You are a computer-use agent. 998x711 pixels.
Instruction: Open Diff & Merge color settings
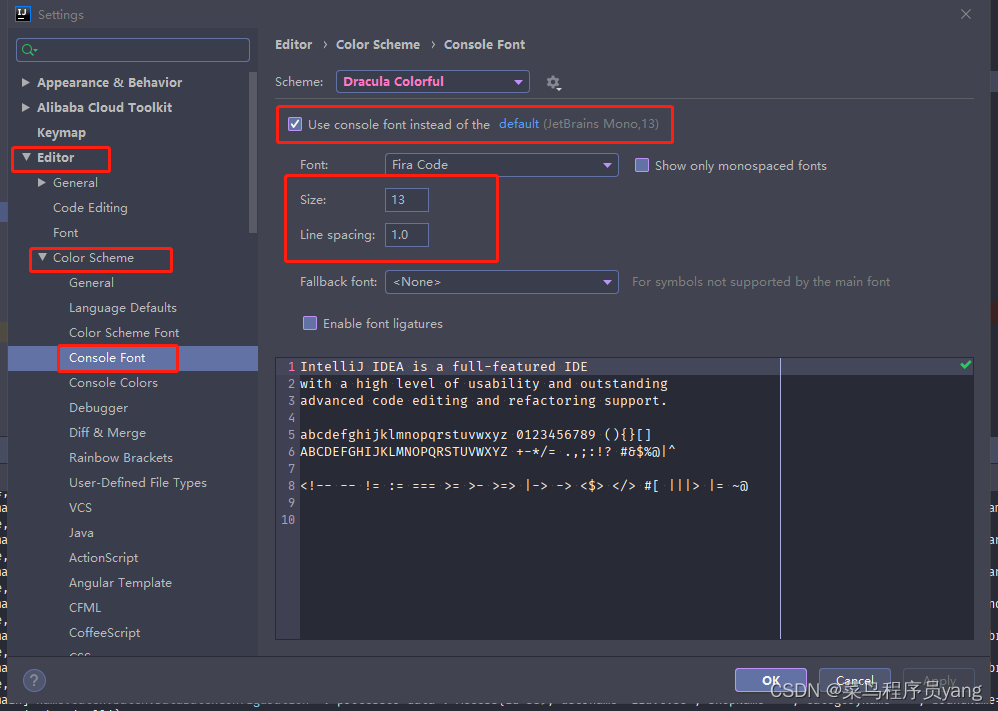click(108, 433)
